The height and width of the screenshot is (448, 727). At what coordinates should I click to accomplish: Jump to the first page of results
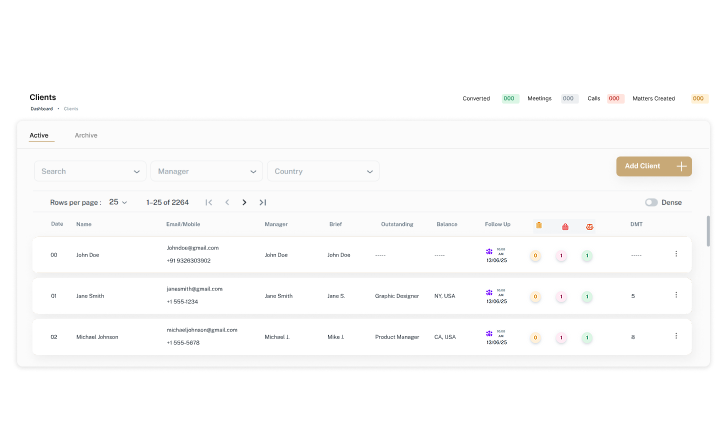209,202
